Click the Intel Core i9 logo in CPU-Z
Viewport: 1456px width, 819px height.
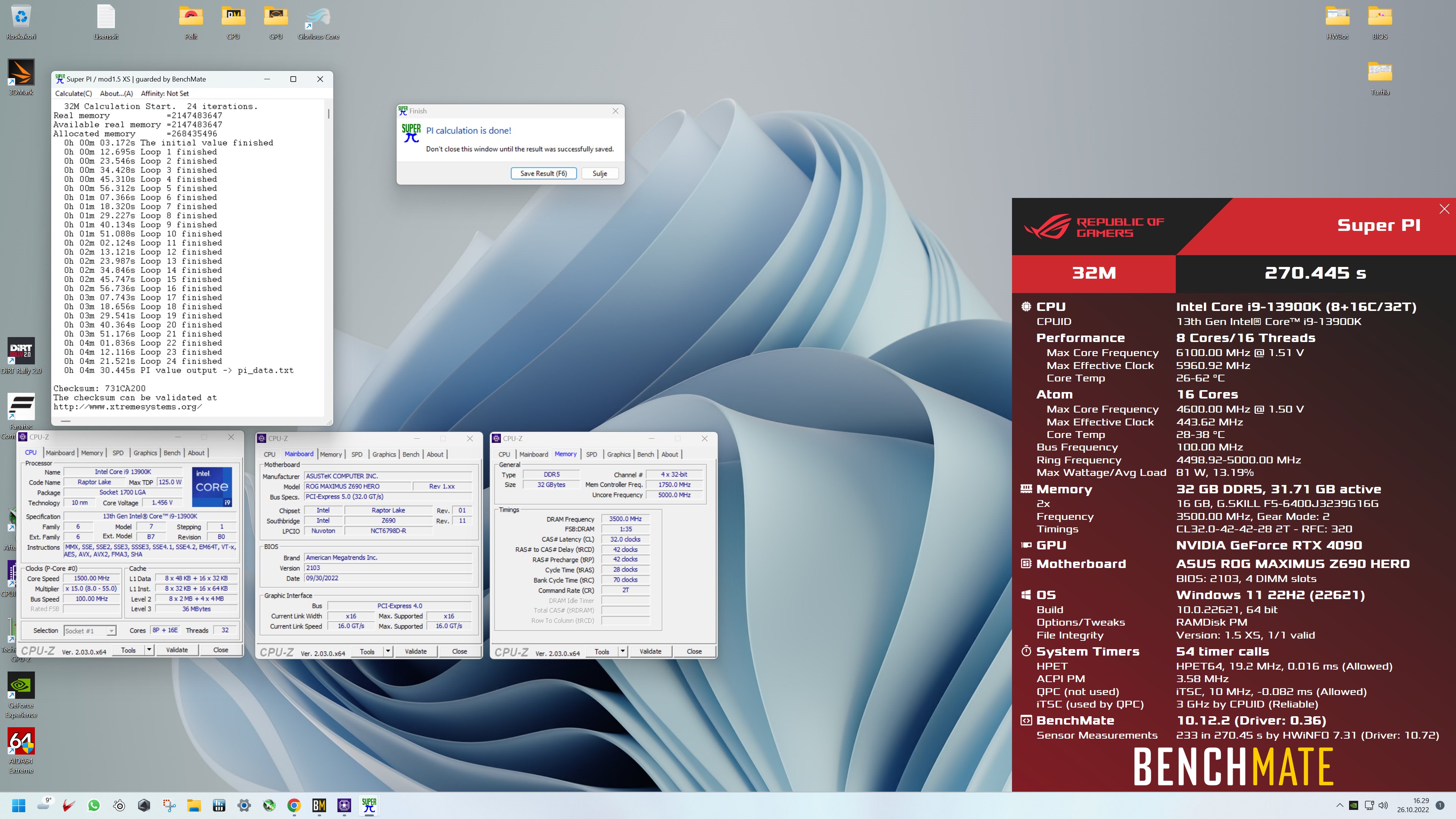pyautogui.click(x=212, y=486)
